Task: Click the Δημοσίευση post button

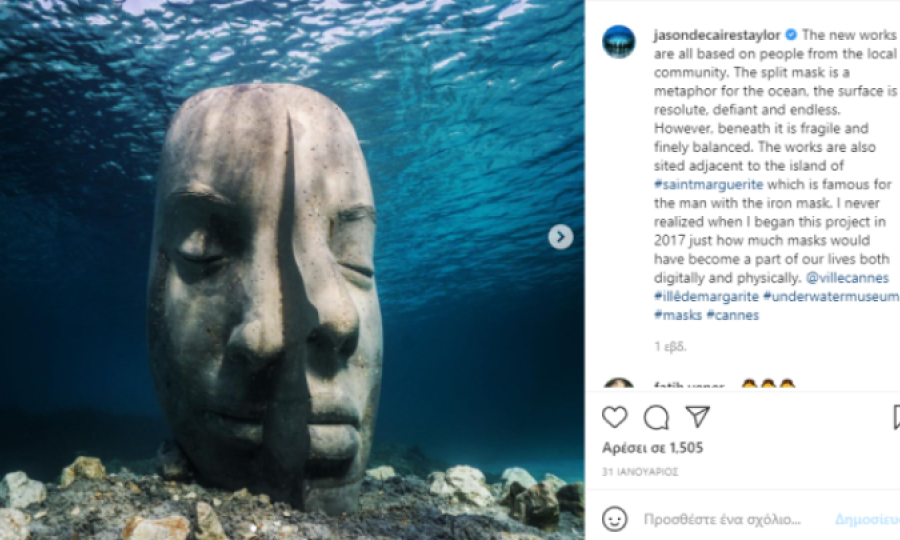Action: pyautogui.click(x=867, y=519)
